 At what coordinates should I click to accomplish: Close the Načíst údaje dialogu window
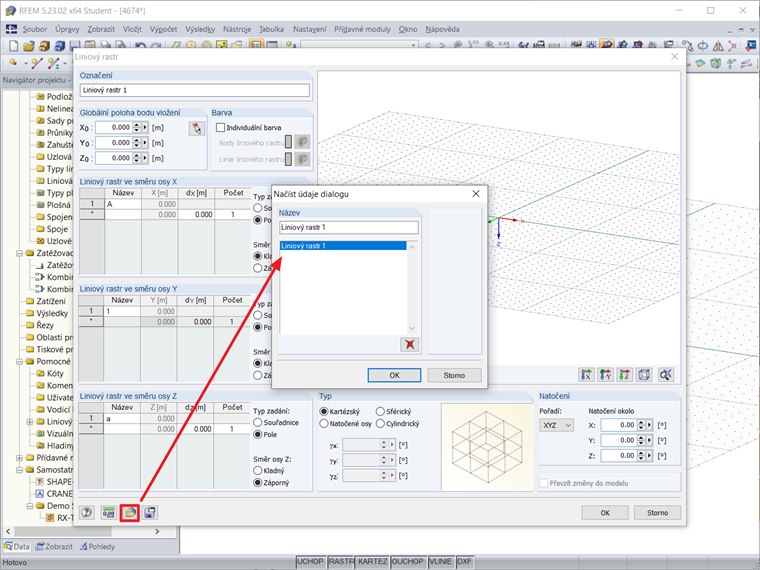point(476,194)
